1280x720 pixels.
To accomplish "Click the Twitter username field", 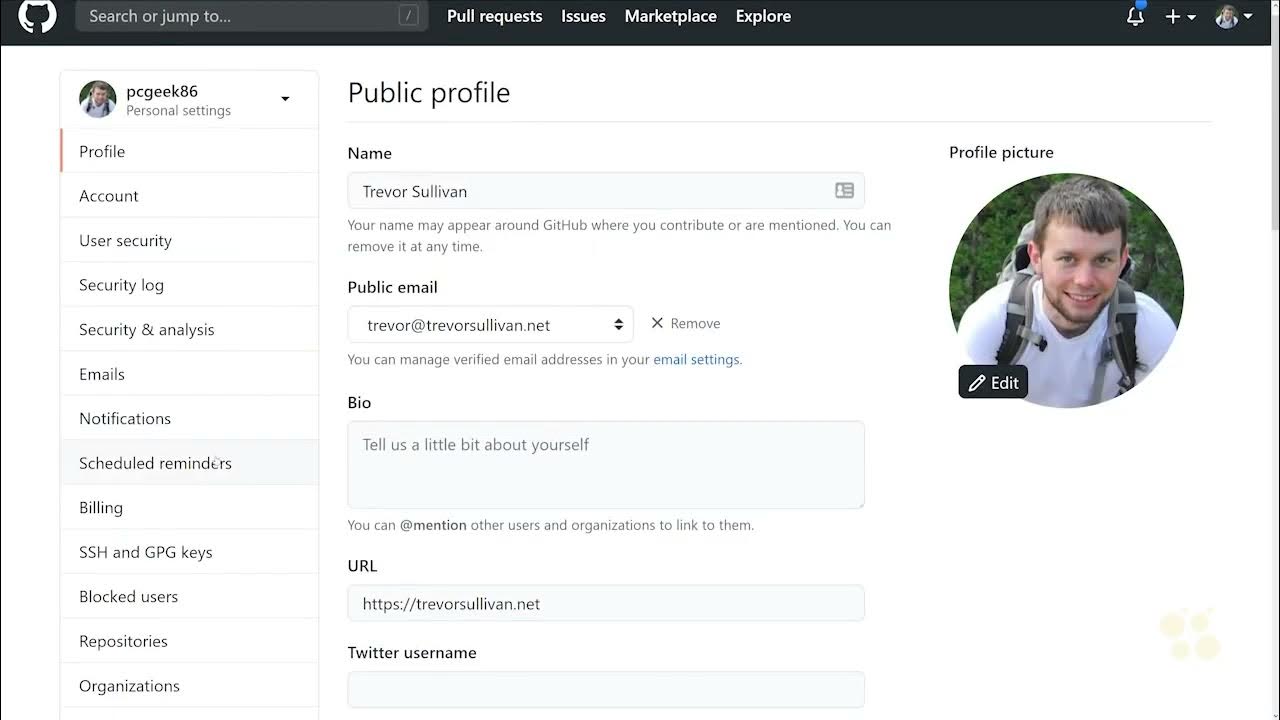I will point(605,690).
